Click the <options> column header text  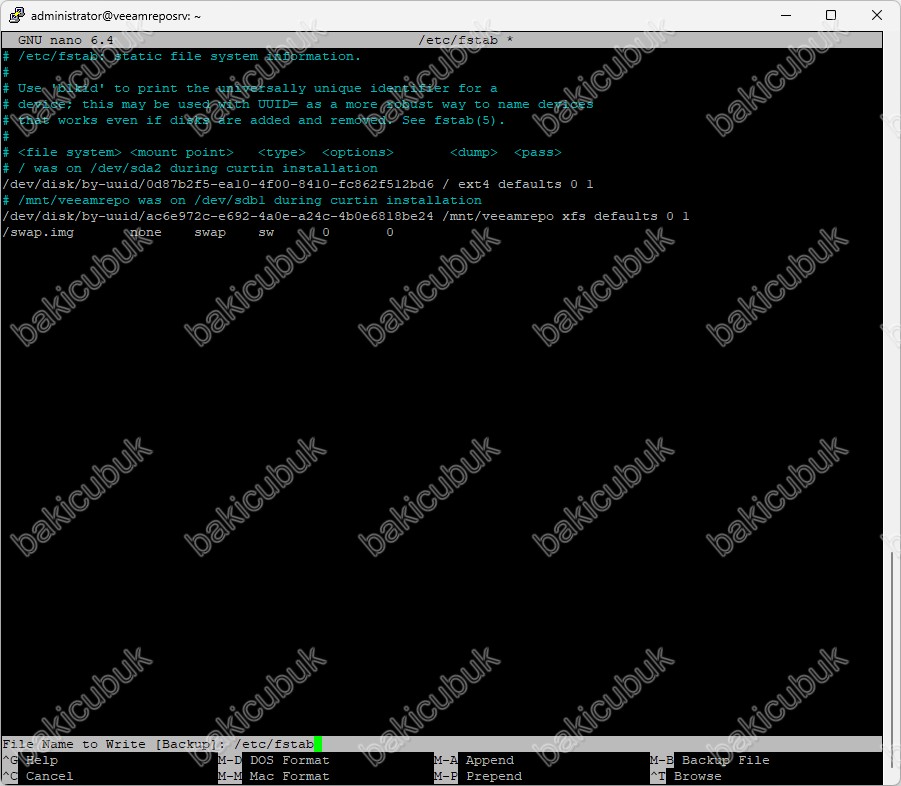[357, 152]
